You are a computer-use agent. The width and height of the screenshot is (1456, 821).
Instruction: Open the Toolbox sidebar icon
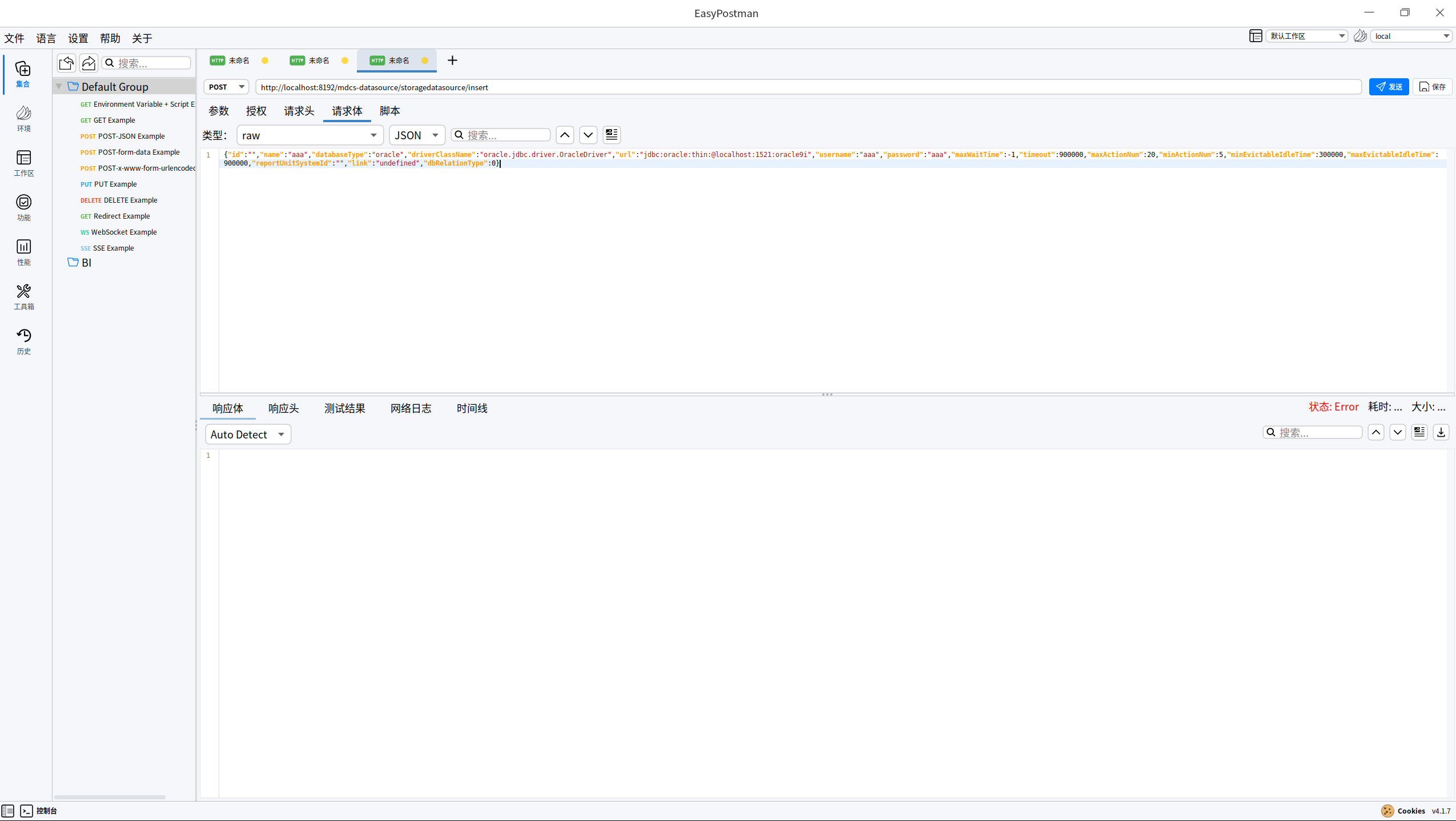click(x=23, y=296)
